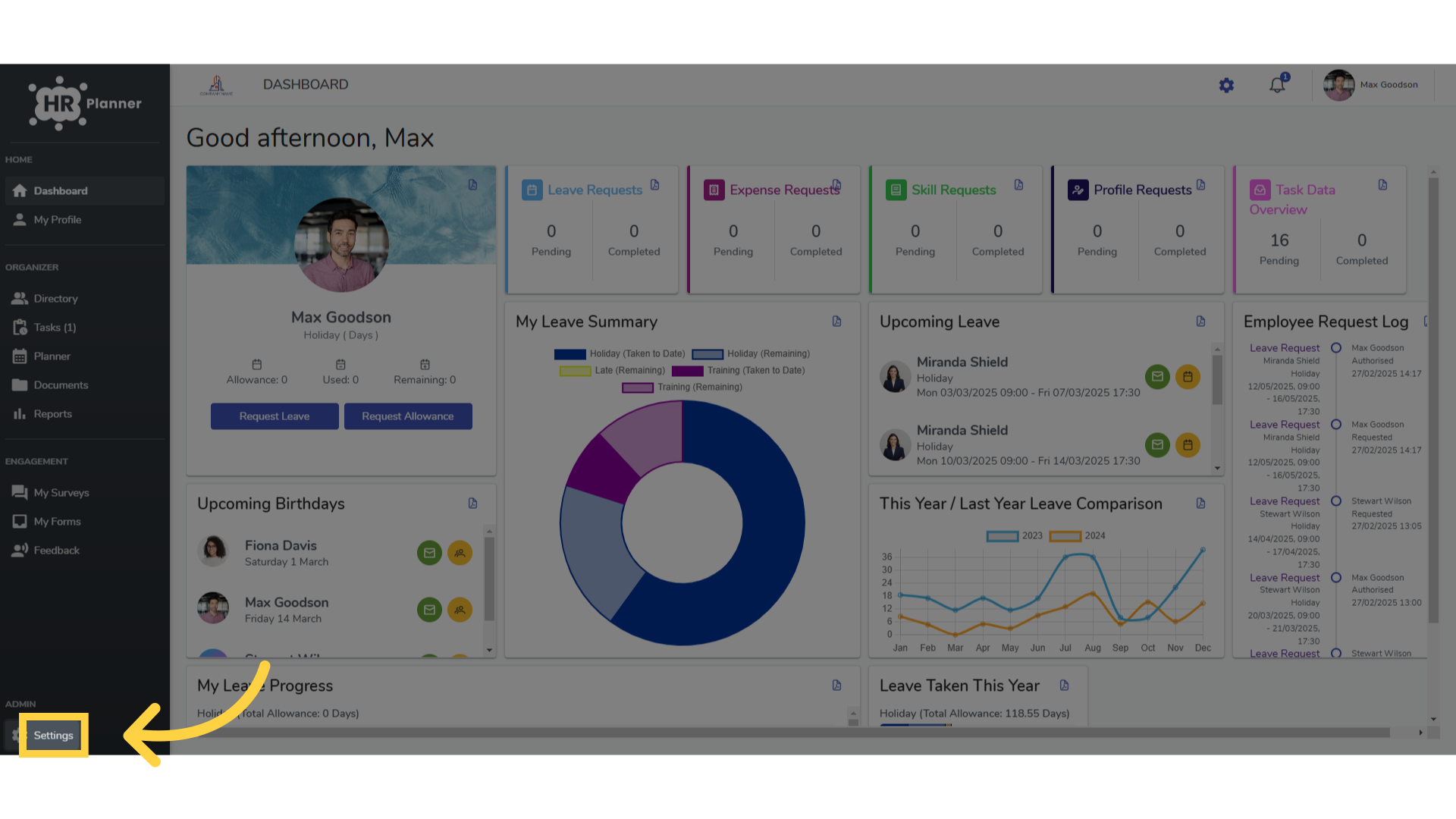Open Reports in the sidebar

(x=84, y=414)
